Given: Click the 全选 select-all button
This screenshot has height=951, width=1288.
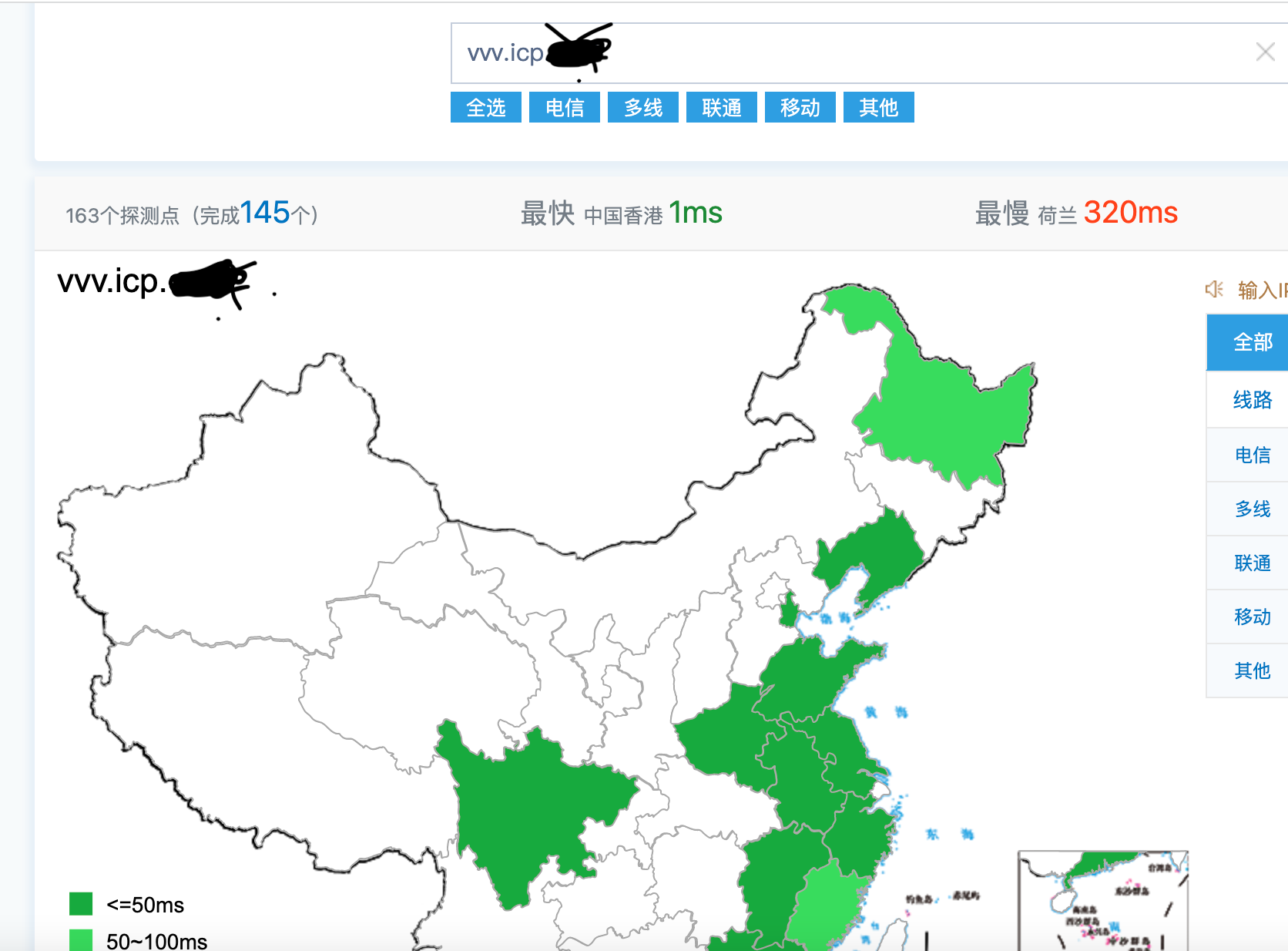Looking at the screenshot, I should 485,107.
